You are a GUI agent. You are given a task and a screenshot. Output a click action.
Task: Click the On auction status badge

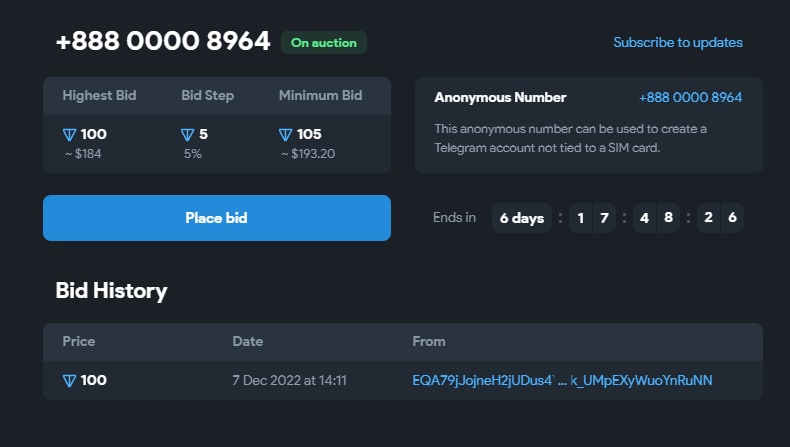[x=324, y=43]
